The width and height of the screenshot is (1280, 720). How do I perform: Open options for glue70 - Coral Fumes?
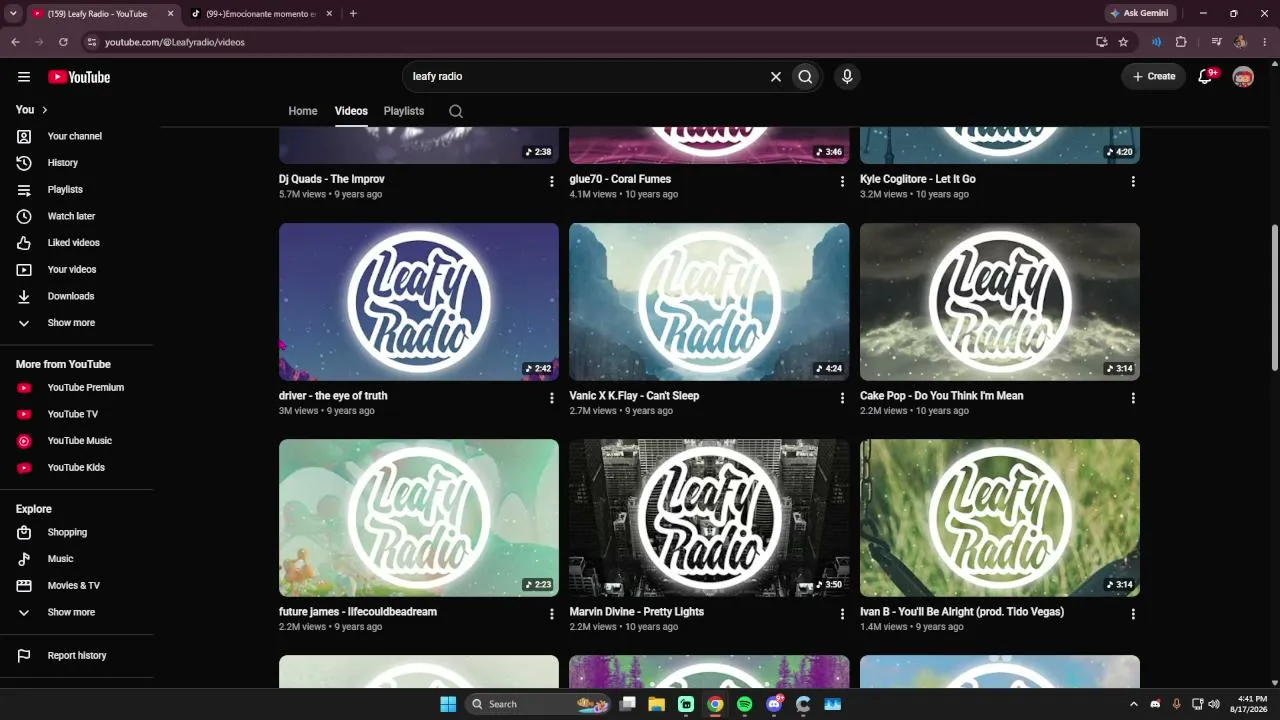tap(842, 182)
